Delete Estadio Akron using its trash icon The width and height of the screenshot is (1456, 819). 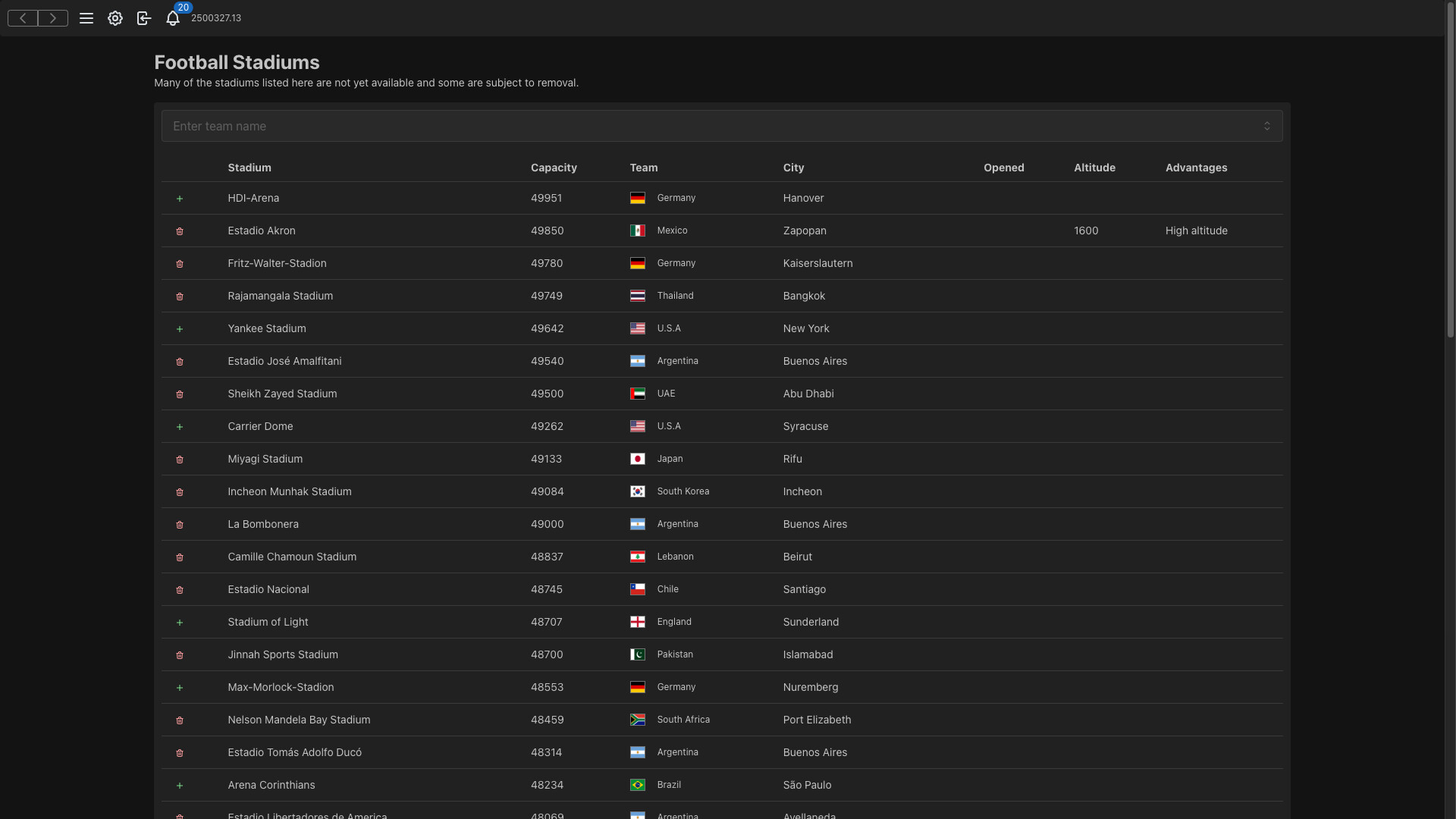(x=180, y=231)
